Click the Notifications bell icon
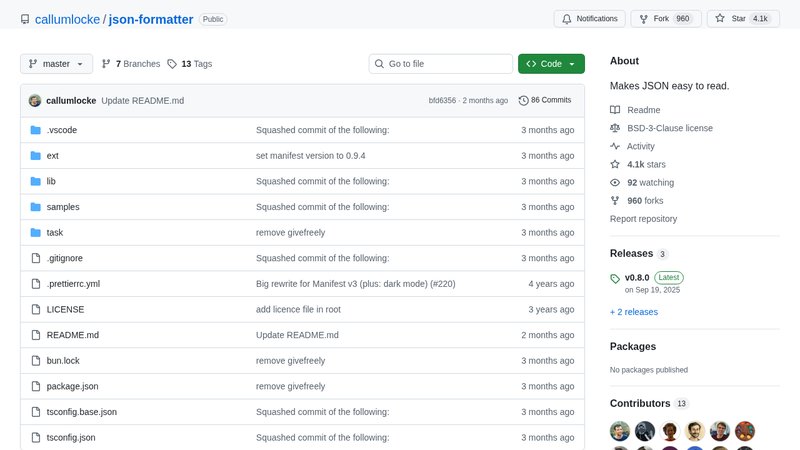 click(567, 18)
